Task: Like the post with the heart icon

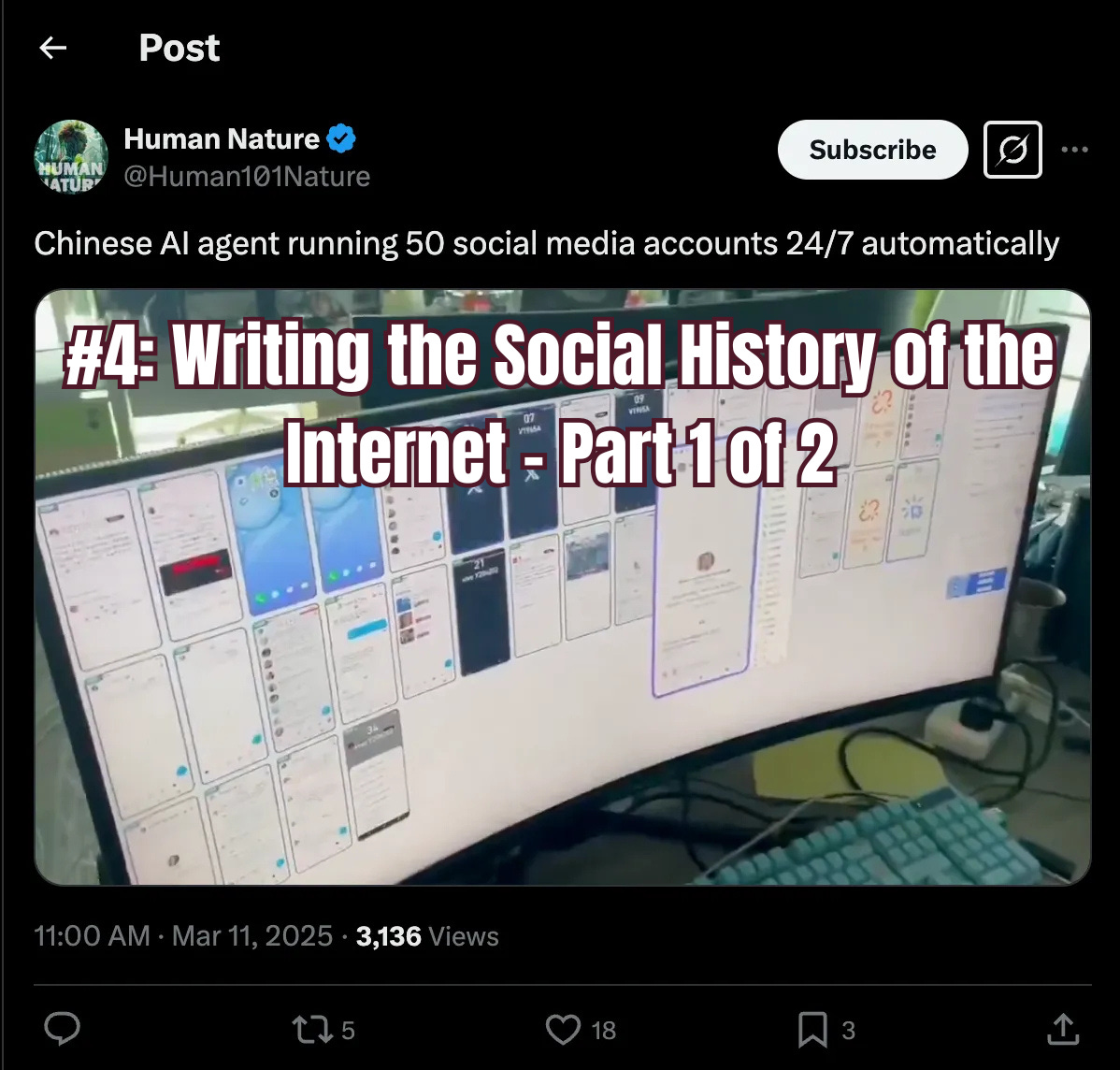Action: click(563, 1029)
